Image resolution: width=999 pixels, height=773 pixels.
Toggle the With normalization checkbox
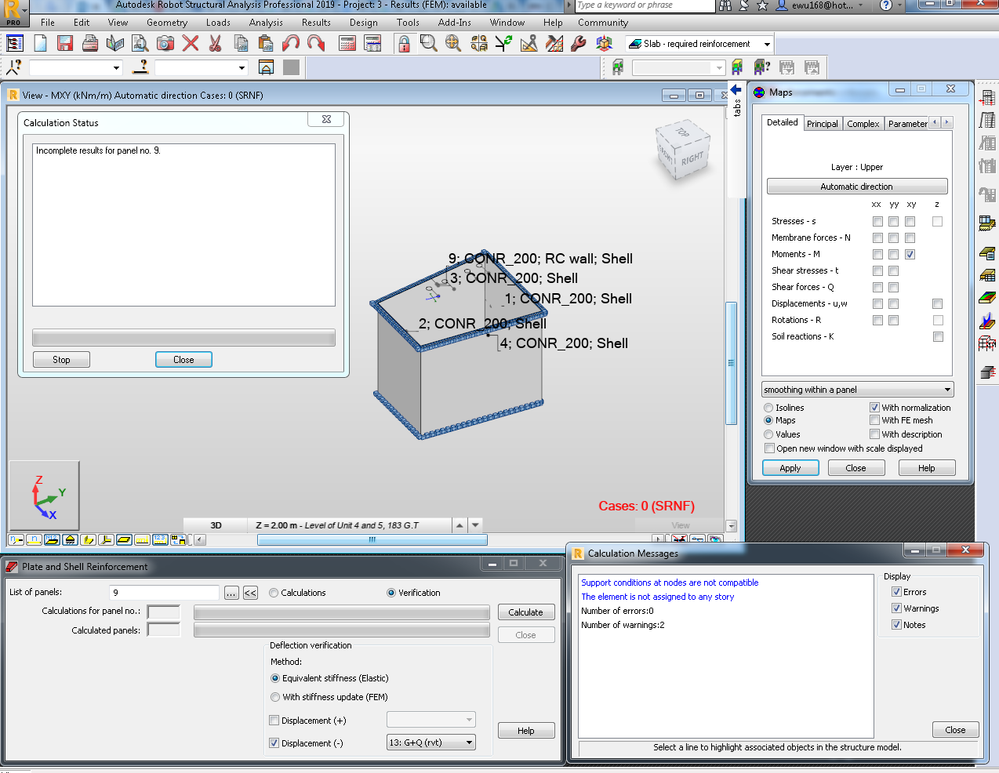pyautogui.click(x=875, y=407)
